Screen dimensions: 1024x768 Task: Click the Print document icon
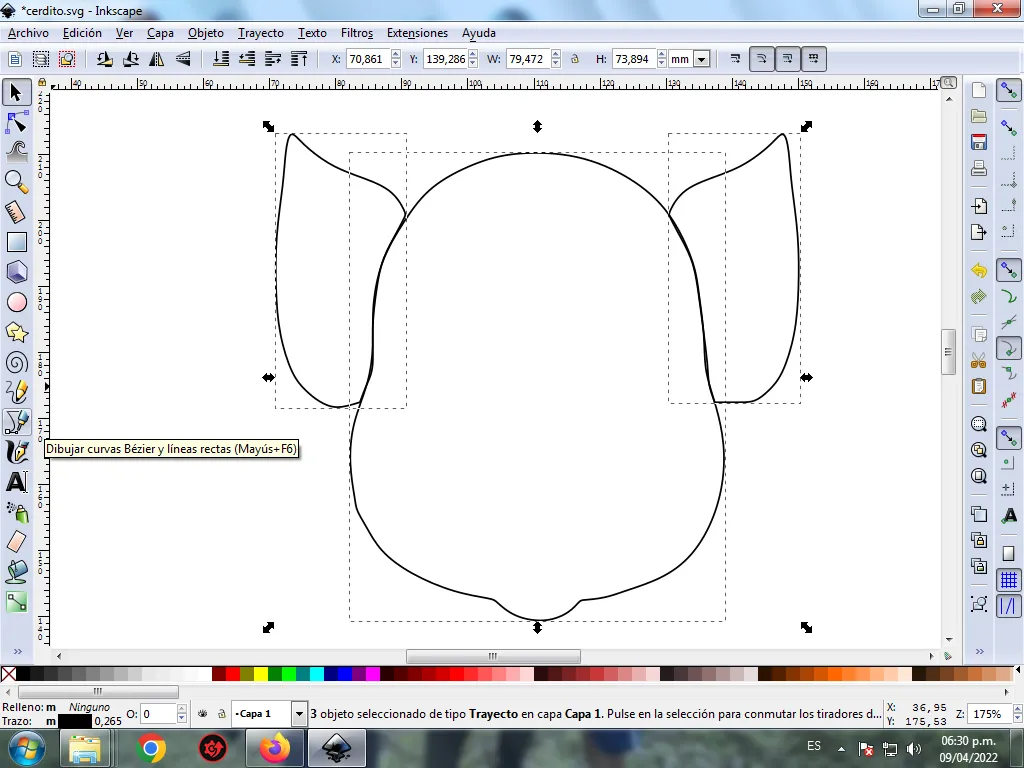coord(978,168)
